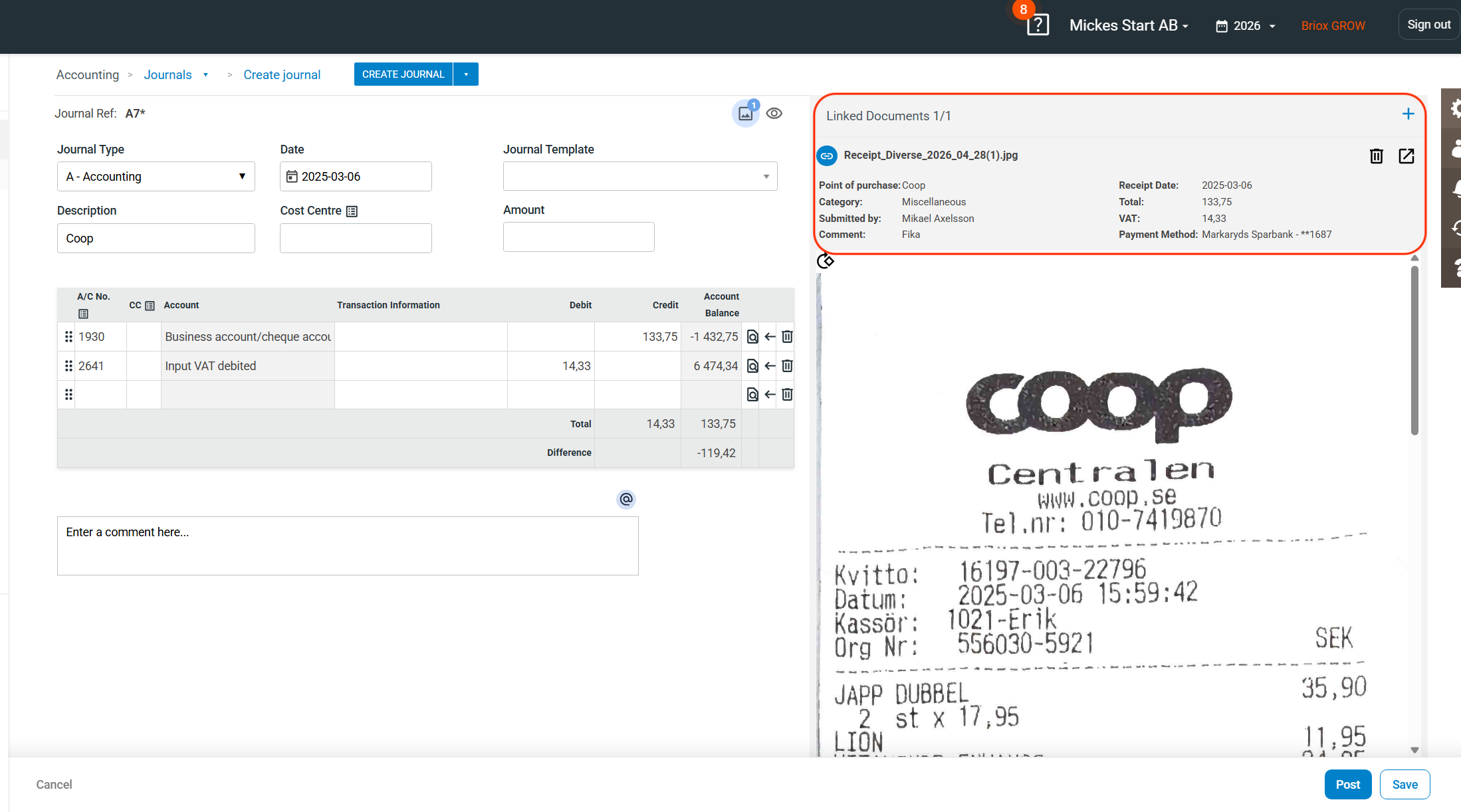
Task: Click the linked documents image icon
Action: (746, 114)
